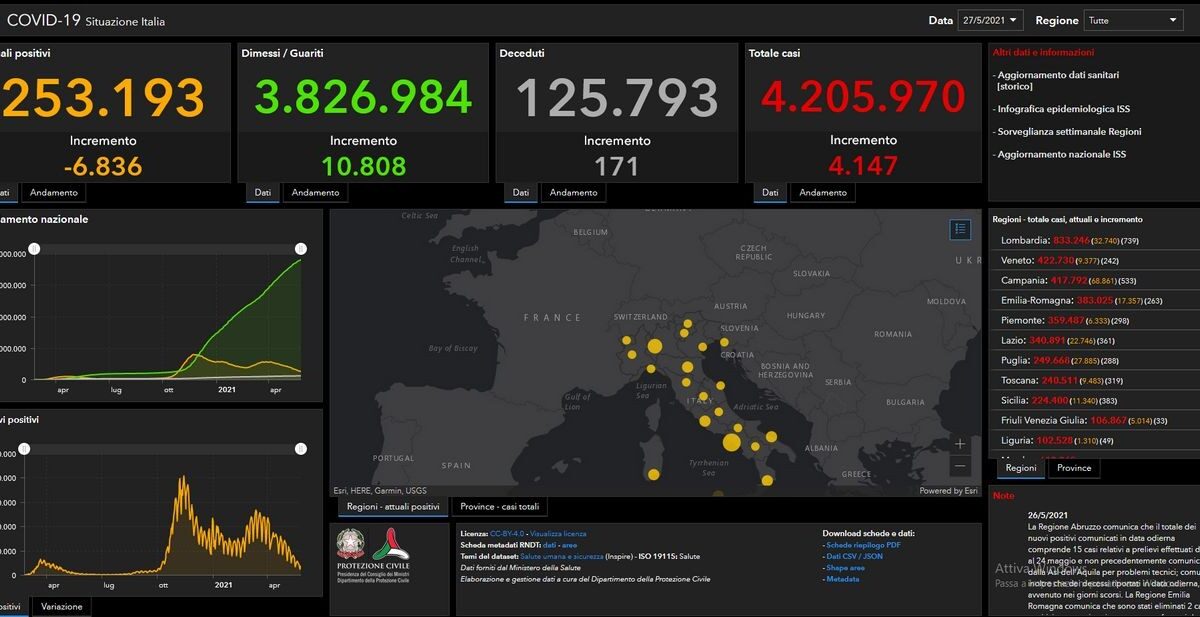Zoom out on the map with minus

click(x=960, y=466)
